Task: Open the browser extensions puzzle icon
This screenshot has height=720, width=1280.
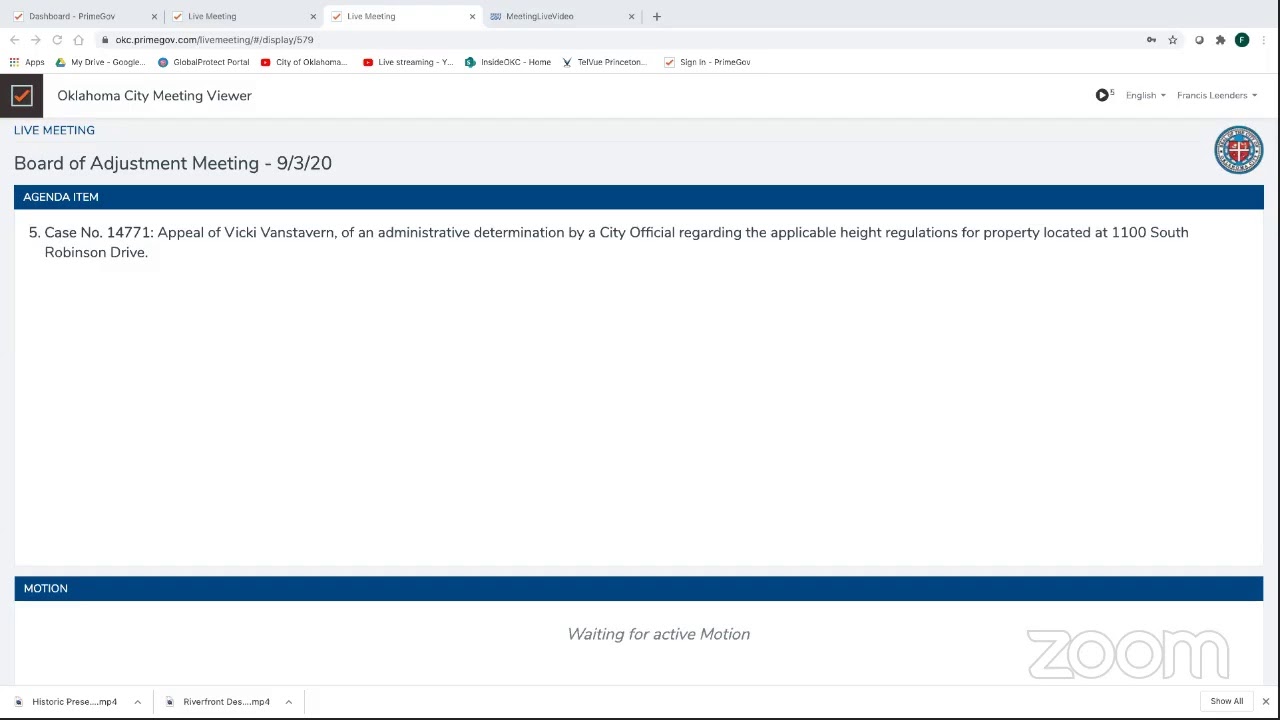Action: pyautogui.click(x=1220, y=40)
